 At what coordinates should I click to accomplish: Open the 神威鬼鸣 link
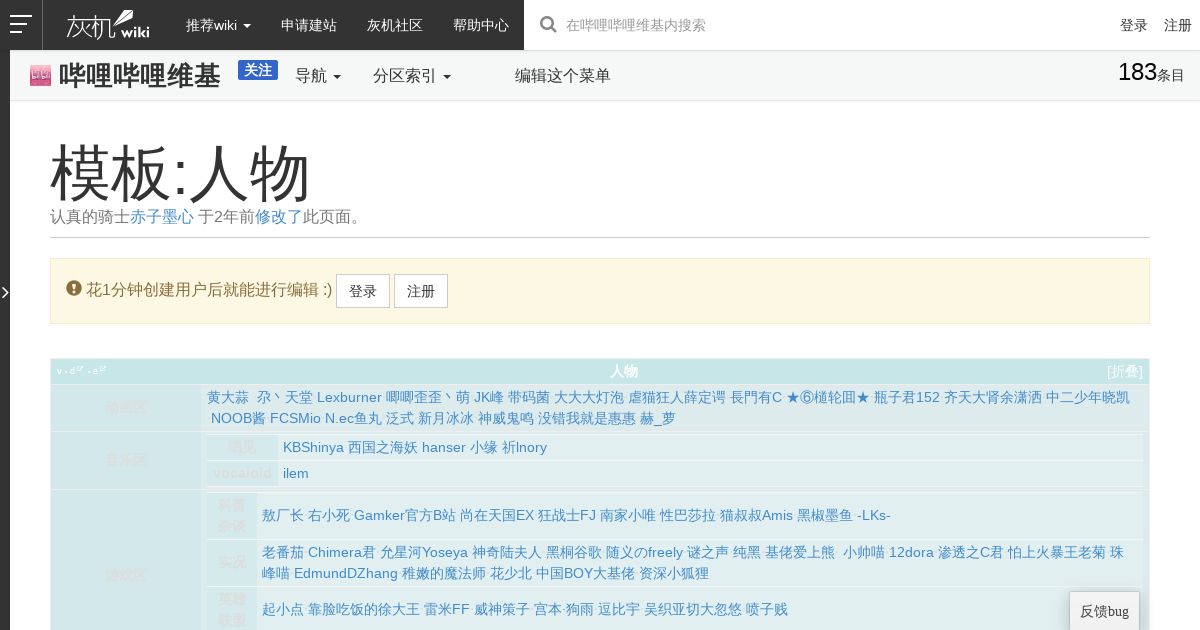click(x=506, y=418)
